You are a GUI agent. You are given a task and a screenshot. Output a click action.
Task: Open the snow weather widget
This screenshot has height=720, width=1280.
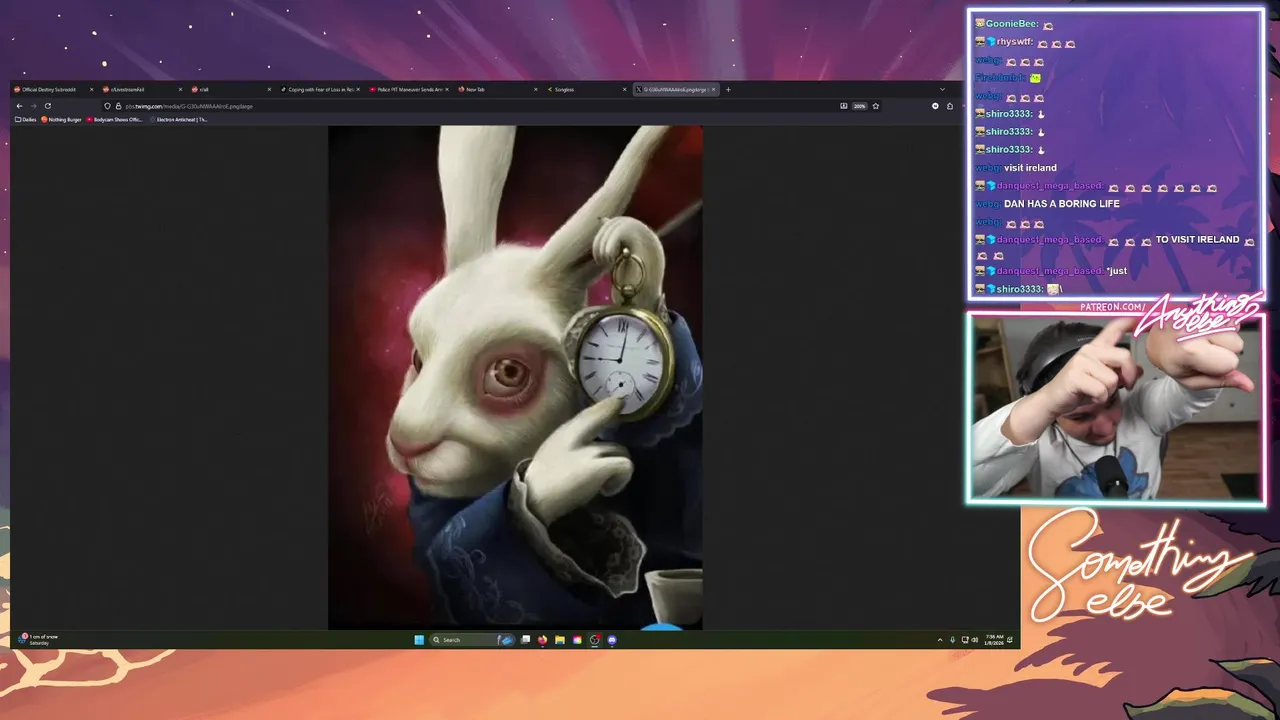[x=40, y=639]
